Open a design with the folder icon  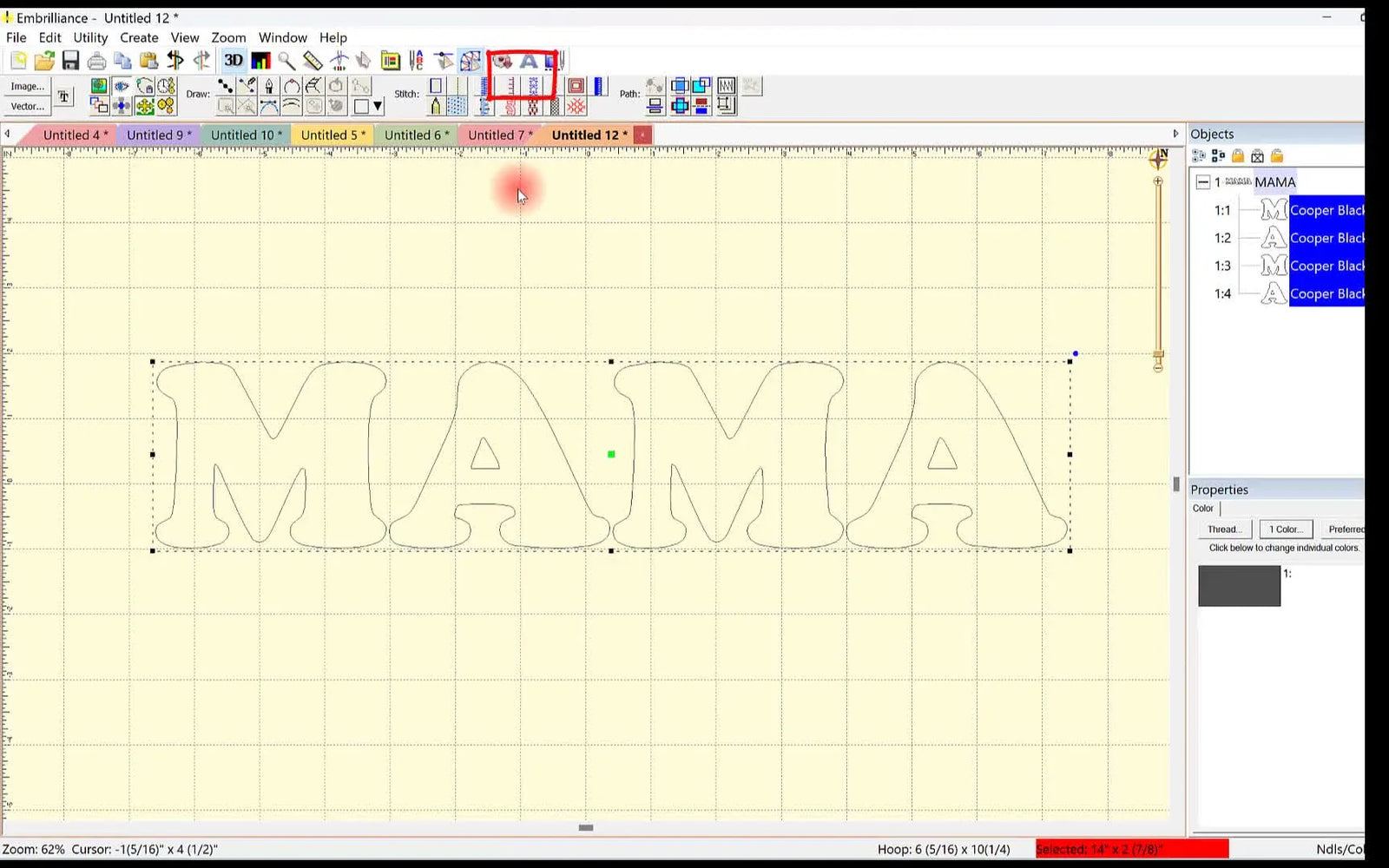coord(44,60)
